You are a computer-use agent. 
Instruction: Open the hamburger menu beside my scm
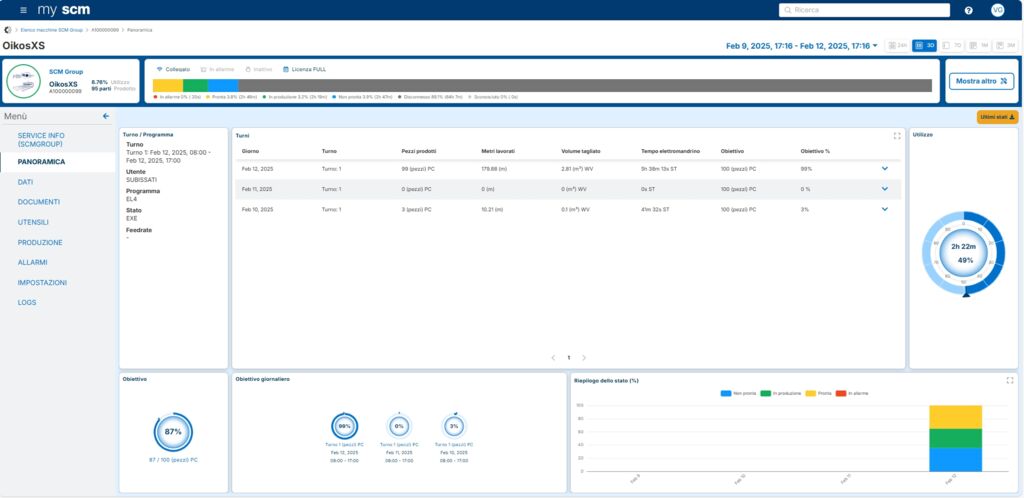[x=23, y=10]
